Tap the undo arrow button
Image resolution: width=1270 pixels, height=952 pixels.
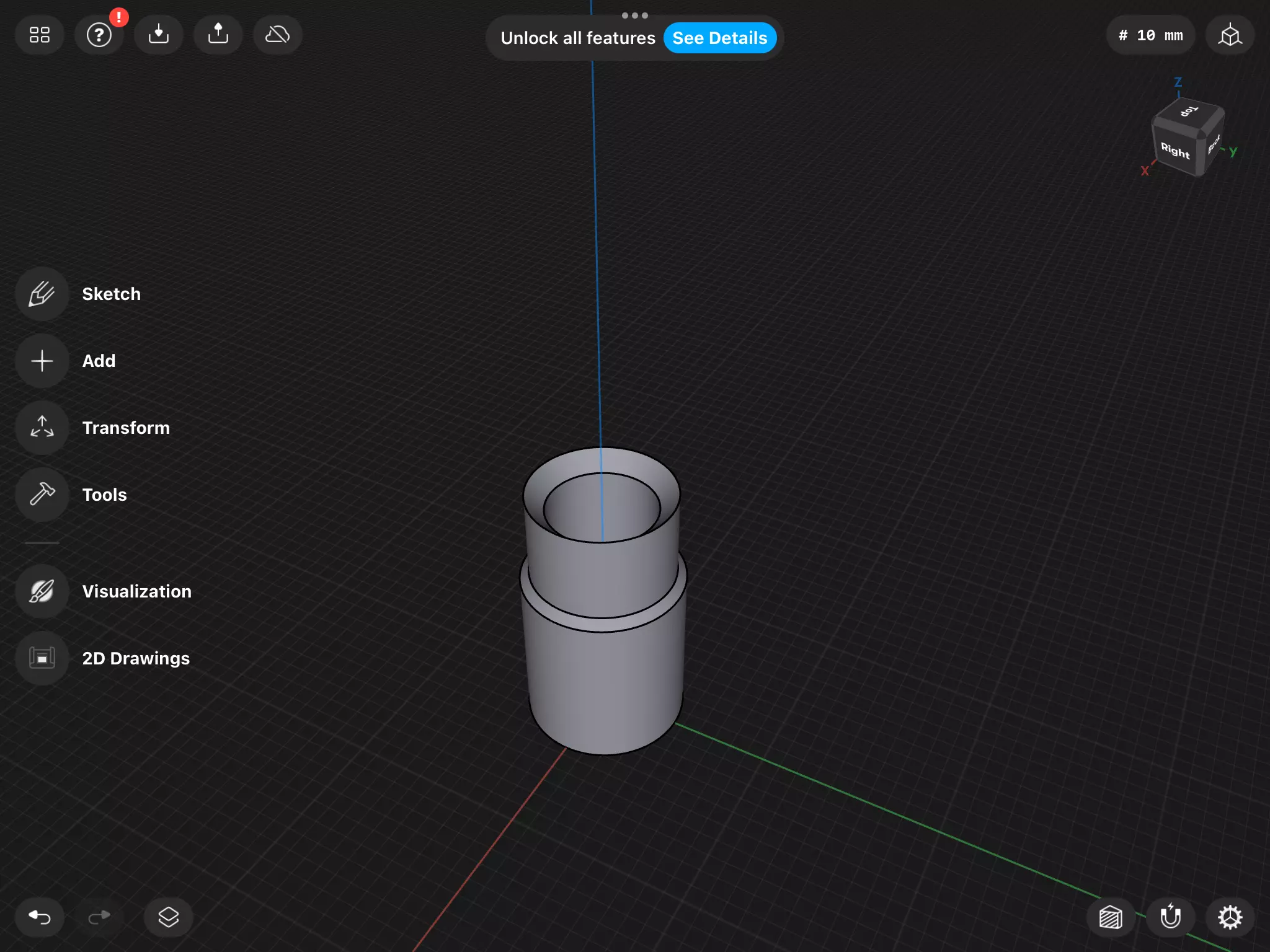coord(40,917)
